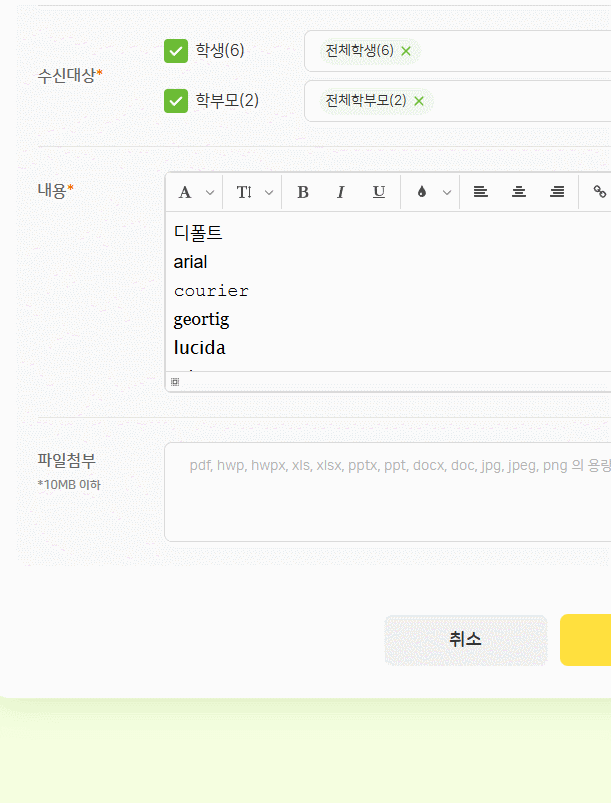Open the font family dropdown
Screen dimensions: 611x803
pyautogui.click(x=195, y=192)
